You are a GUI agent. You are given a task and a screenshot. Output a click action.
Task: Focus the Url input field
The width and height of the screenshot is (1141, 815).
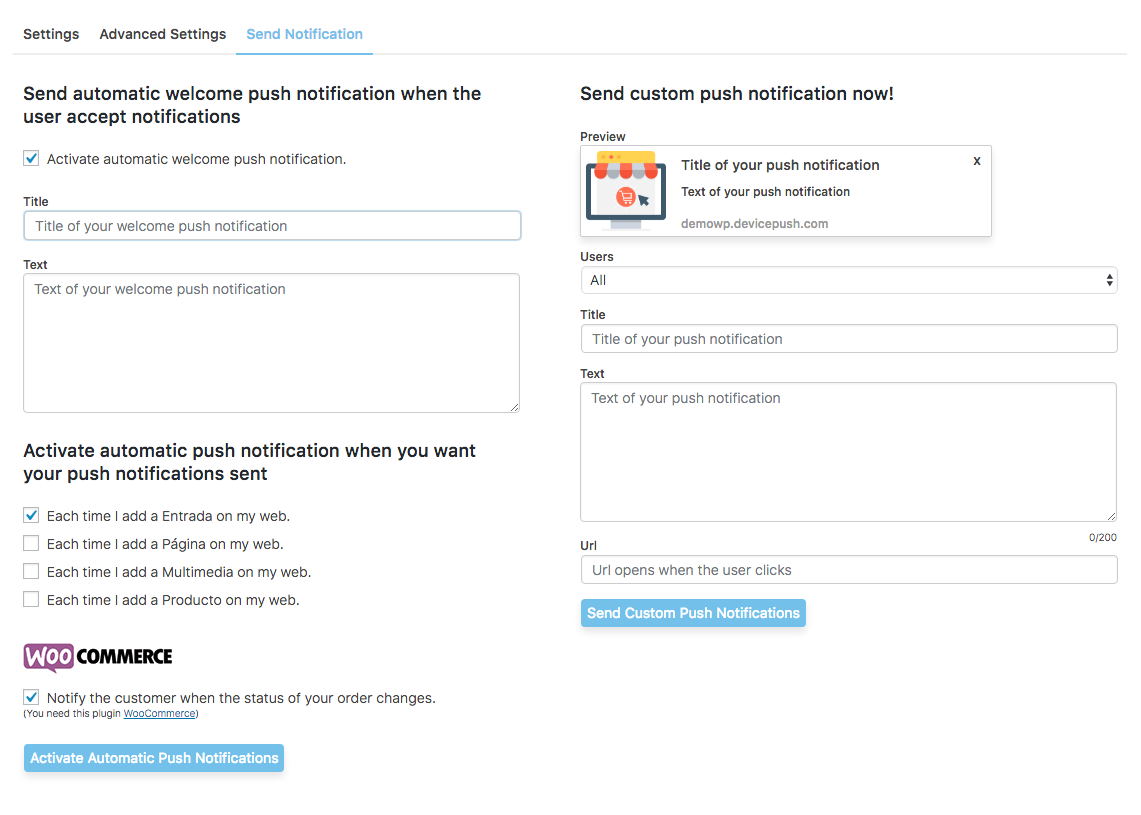848,570
